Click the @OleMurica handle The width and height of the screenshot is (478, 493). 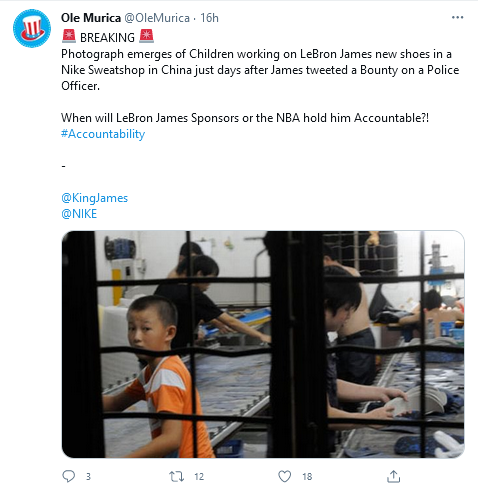pyautogui.click(x=157, y=18)
